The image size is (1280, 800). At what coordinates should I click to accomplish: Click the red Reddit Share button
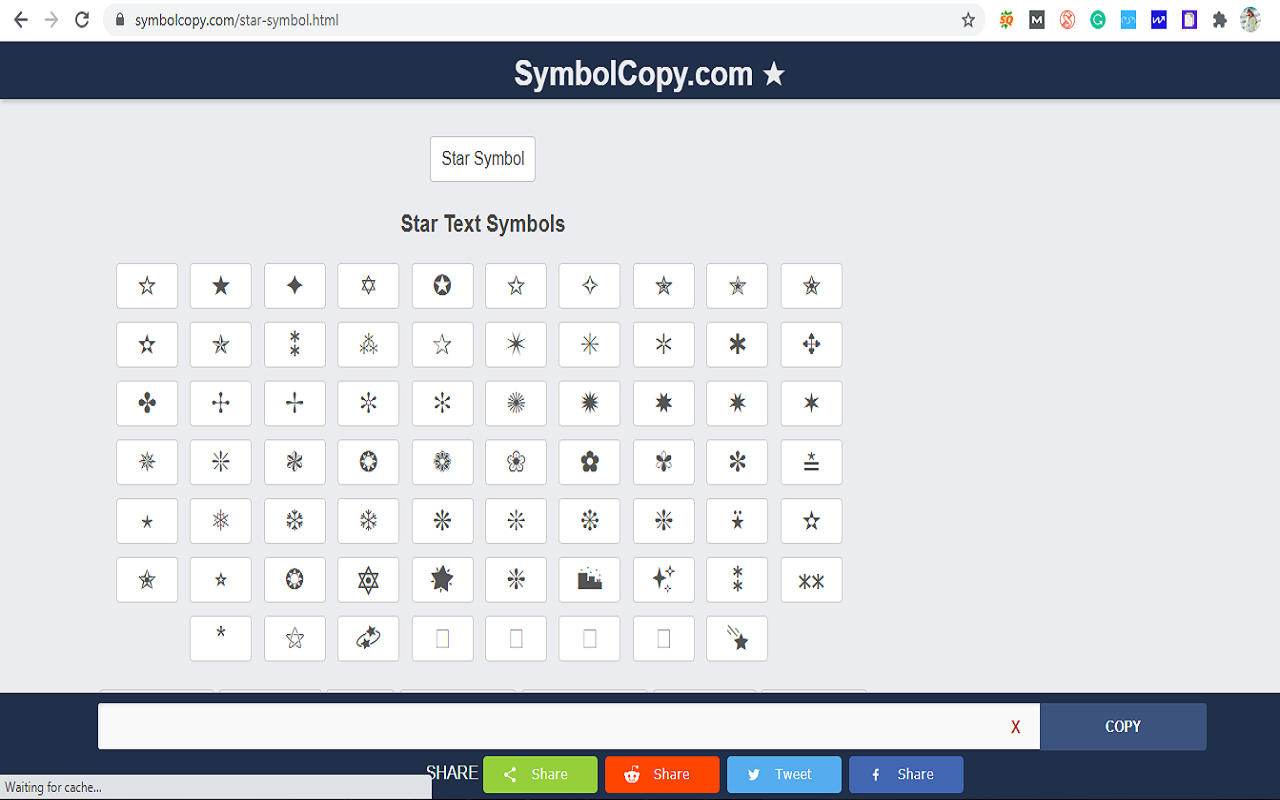662,773
